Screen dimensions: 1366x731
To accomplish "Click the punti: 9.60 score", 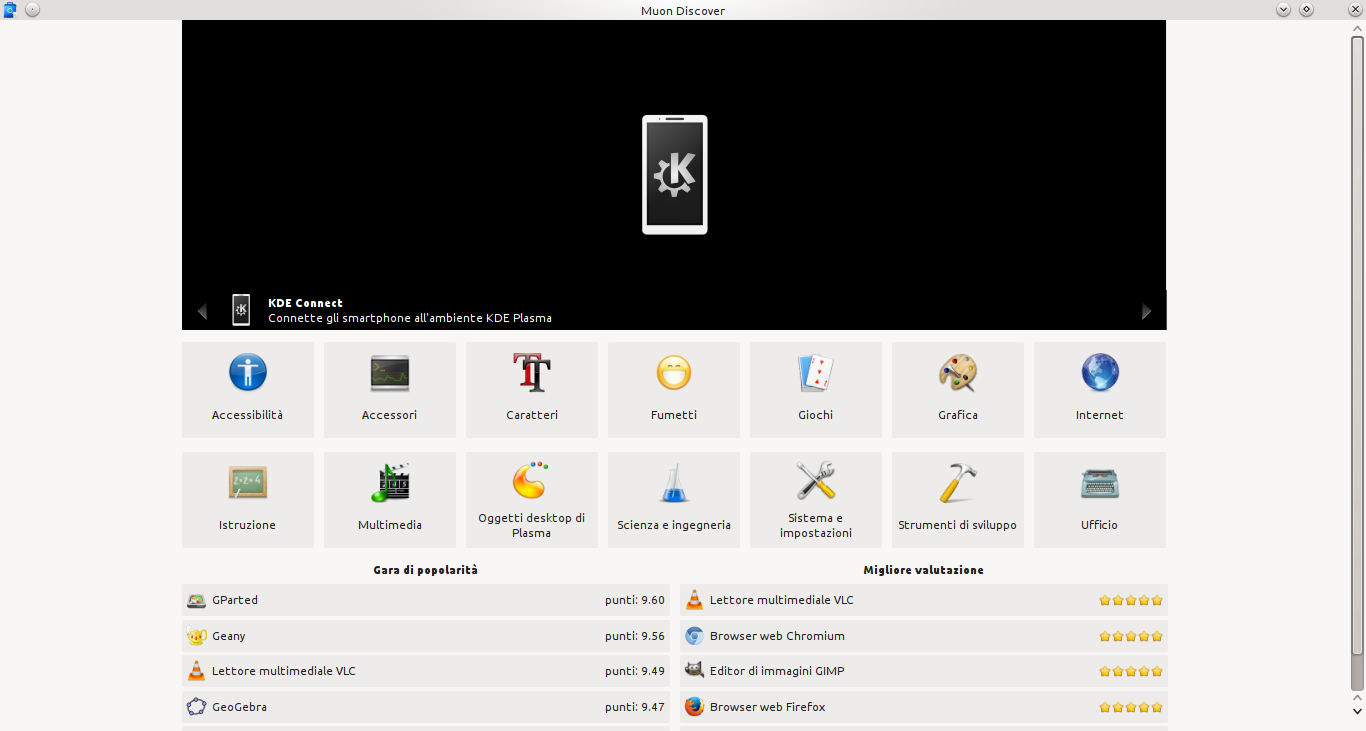I will coord(635,600).
